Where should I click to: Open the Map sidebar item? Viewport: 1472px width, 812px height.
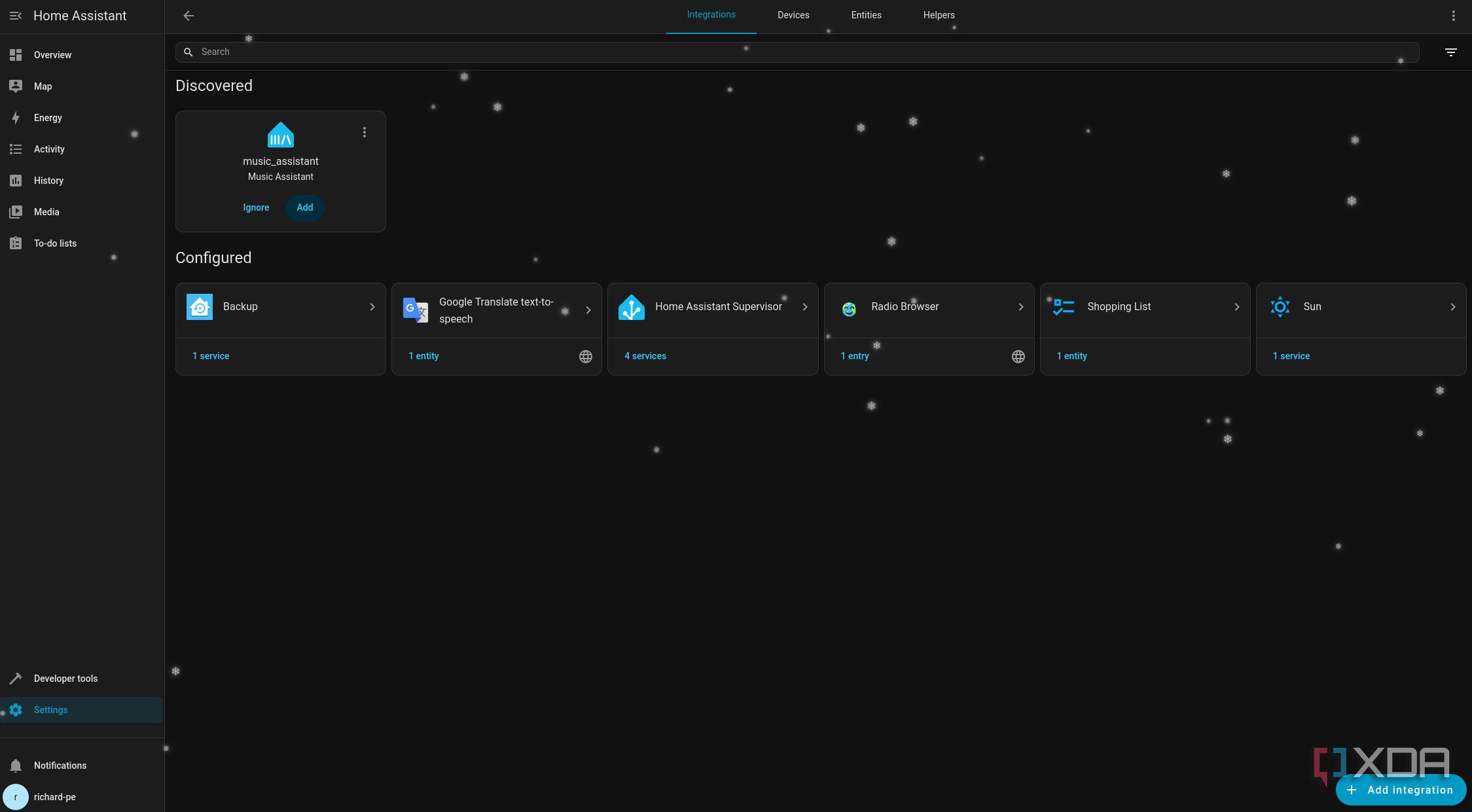click(43, 86)
